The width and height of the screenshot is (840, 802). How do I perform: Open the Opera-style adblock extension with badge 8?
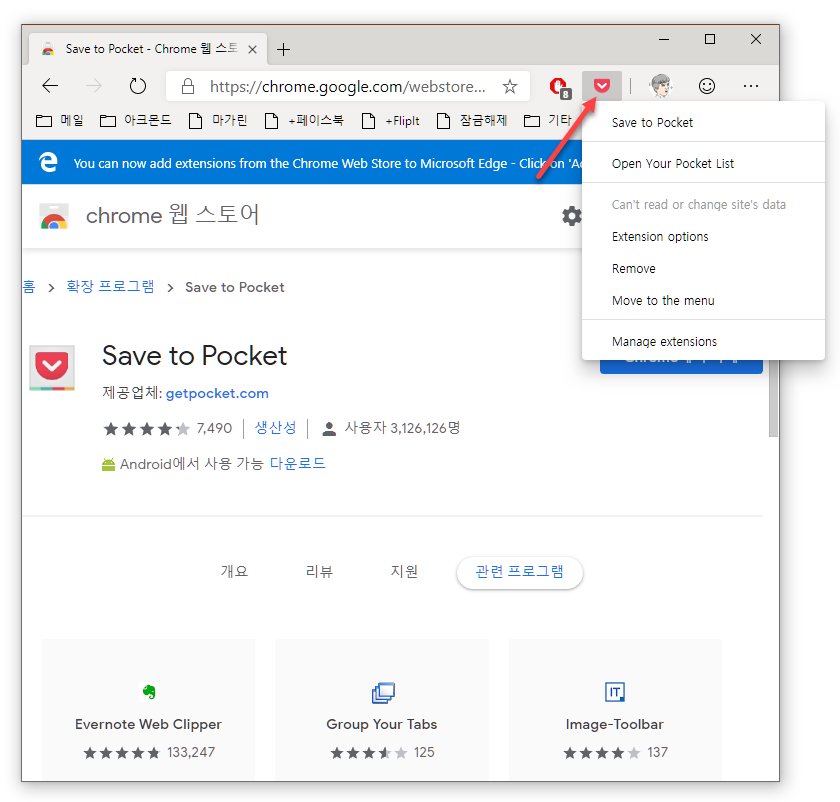[560, 87]
